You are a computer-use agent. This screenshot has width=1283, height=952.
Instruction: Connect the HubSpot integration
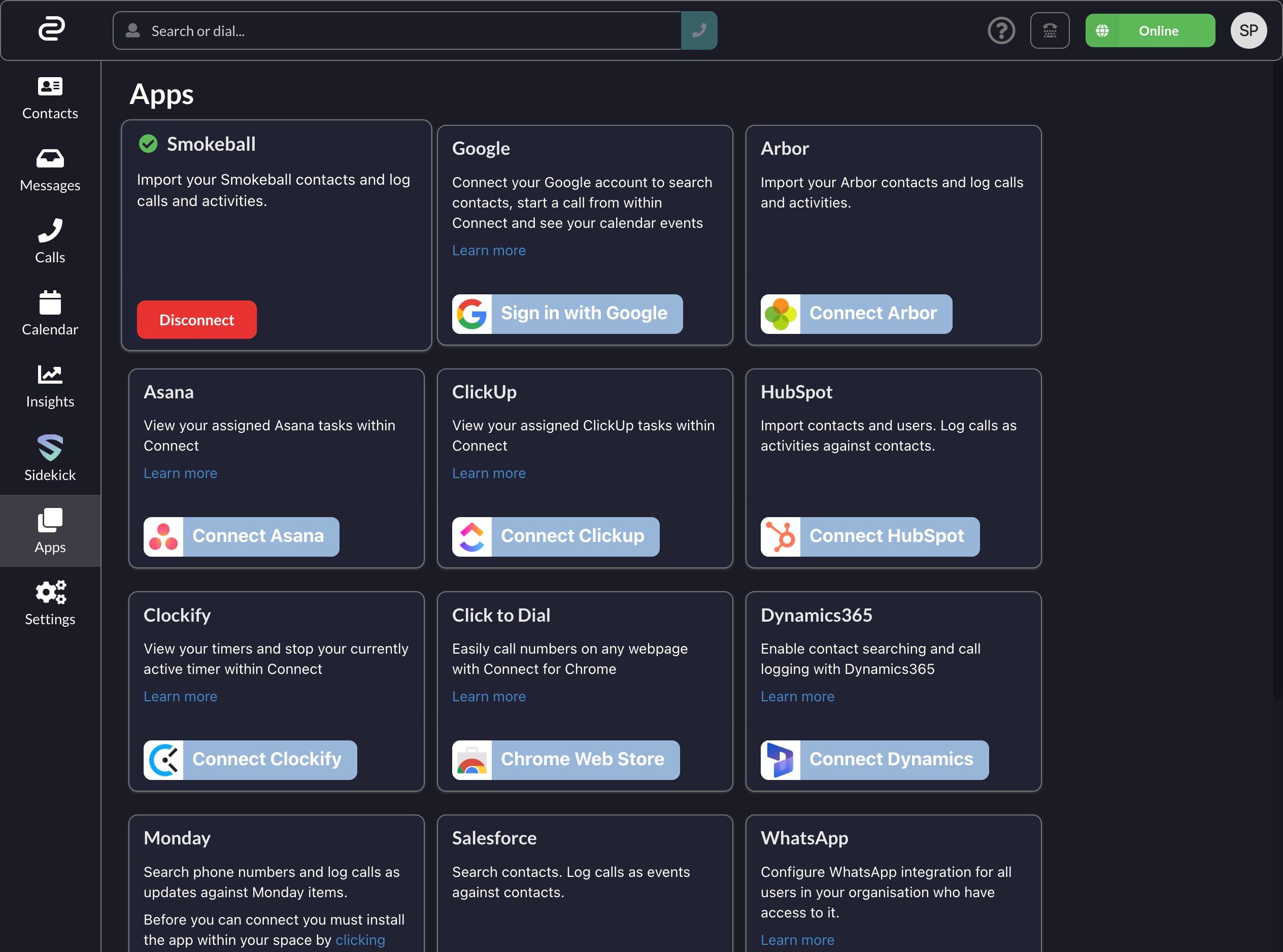pyautogui.click(x=870, y=536)
